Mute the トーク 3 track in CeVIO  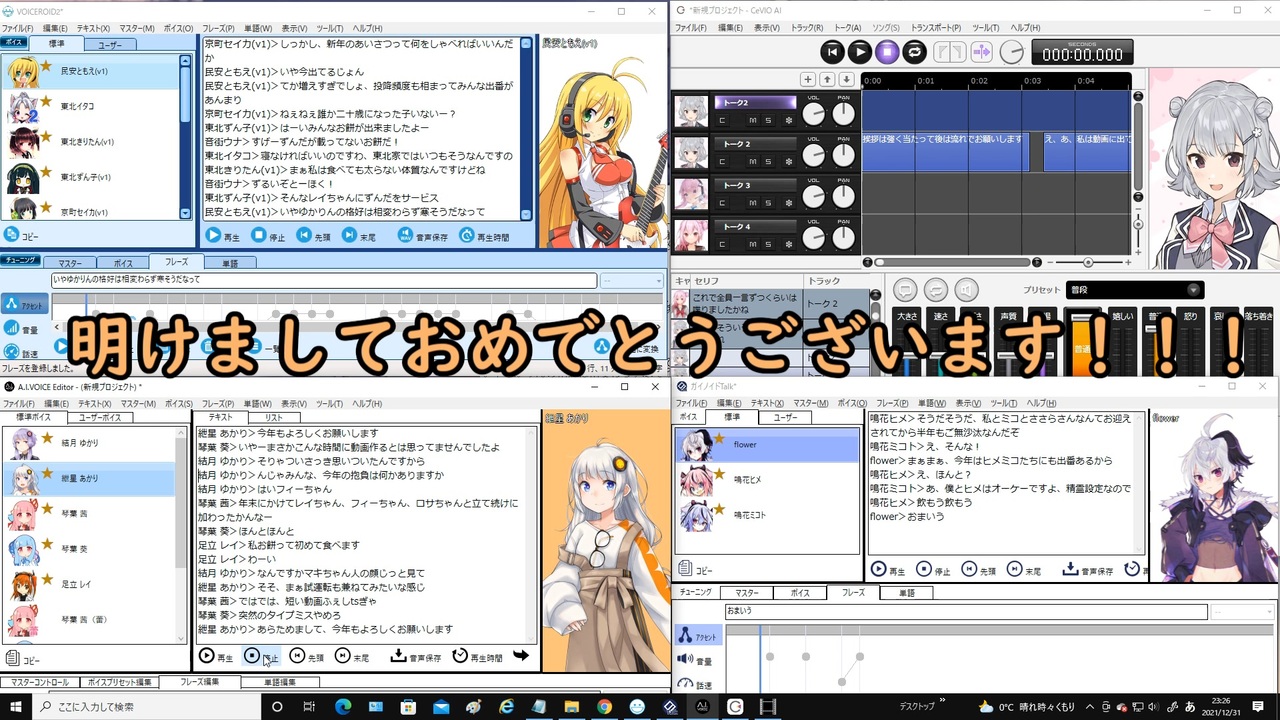click(753, 203)
